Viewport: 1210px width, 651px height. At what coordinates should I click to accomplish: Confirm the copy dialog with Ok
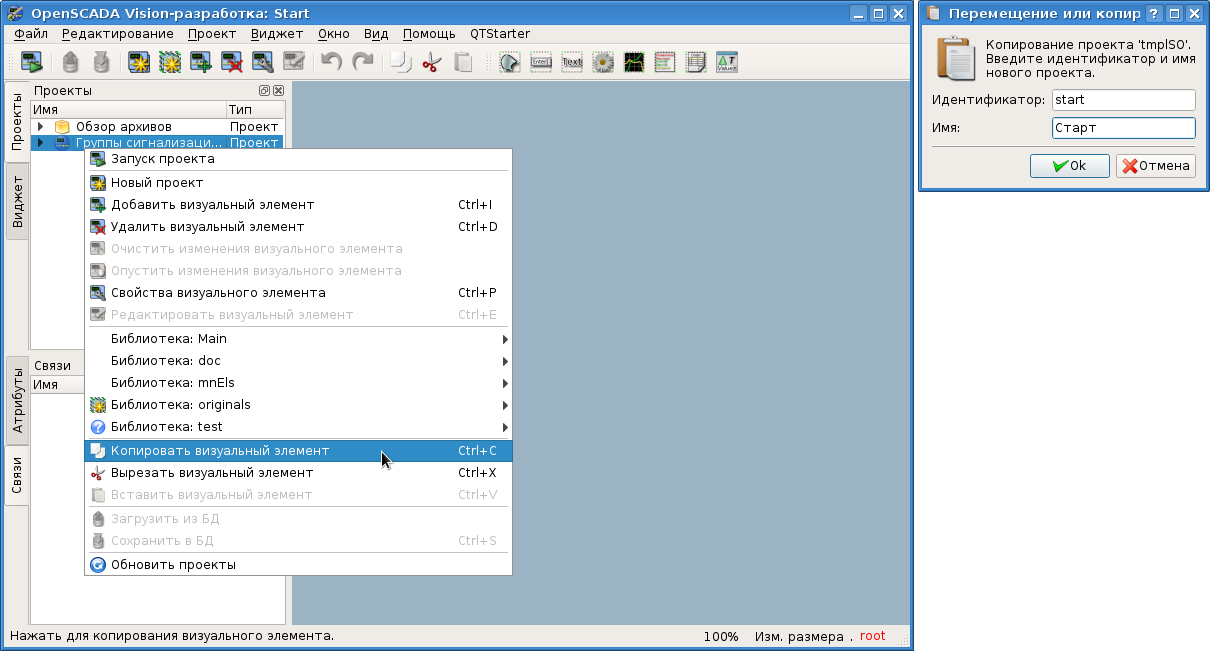tap(1070, 166)
